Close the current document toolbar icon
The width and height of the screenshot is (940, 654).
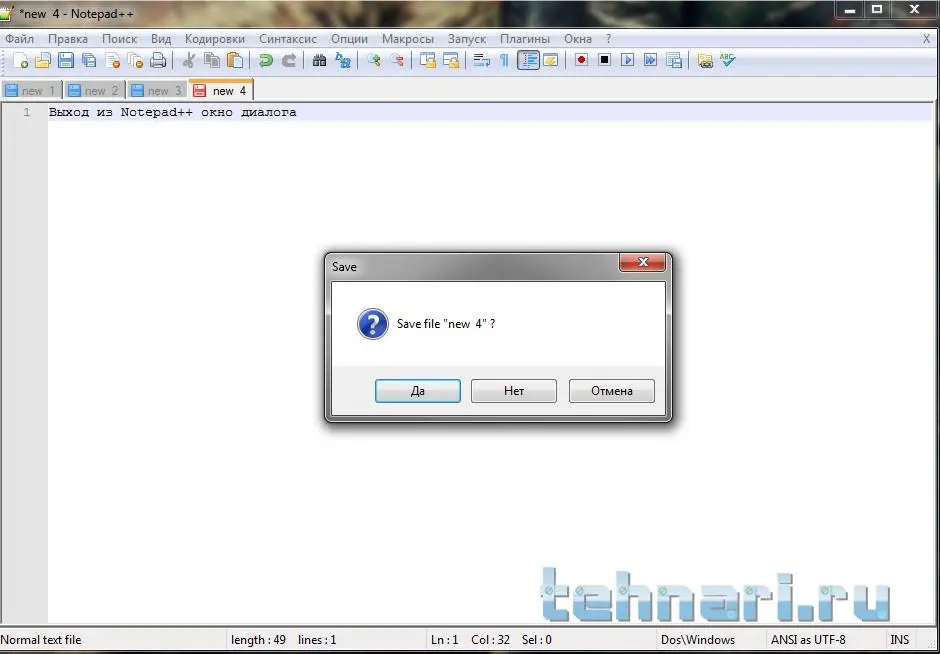[113, 60]
